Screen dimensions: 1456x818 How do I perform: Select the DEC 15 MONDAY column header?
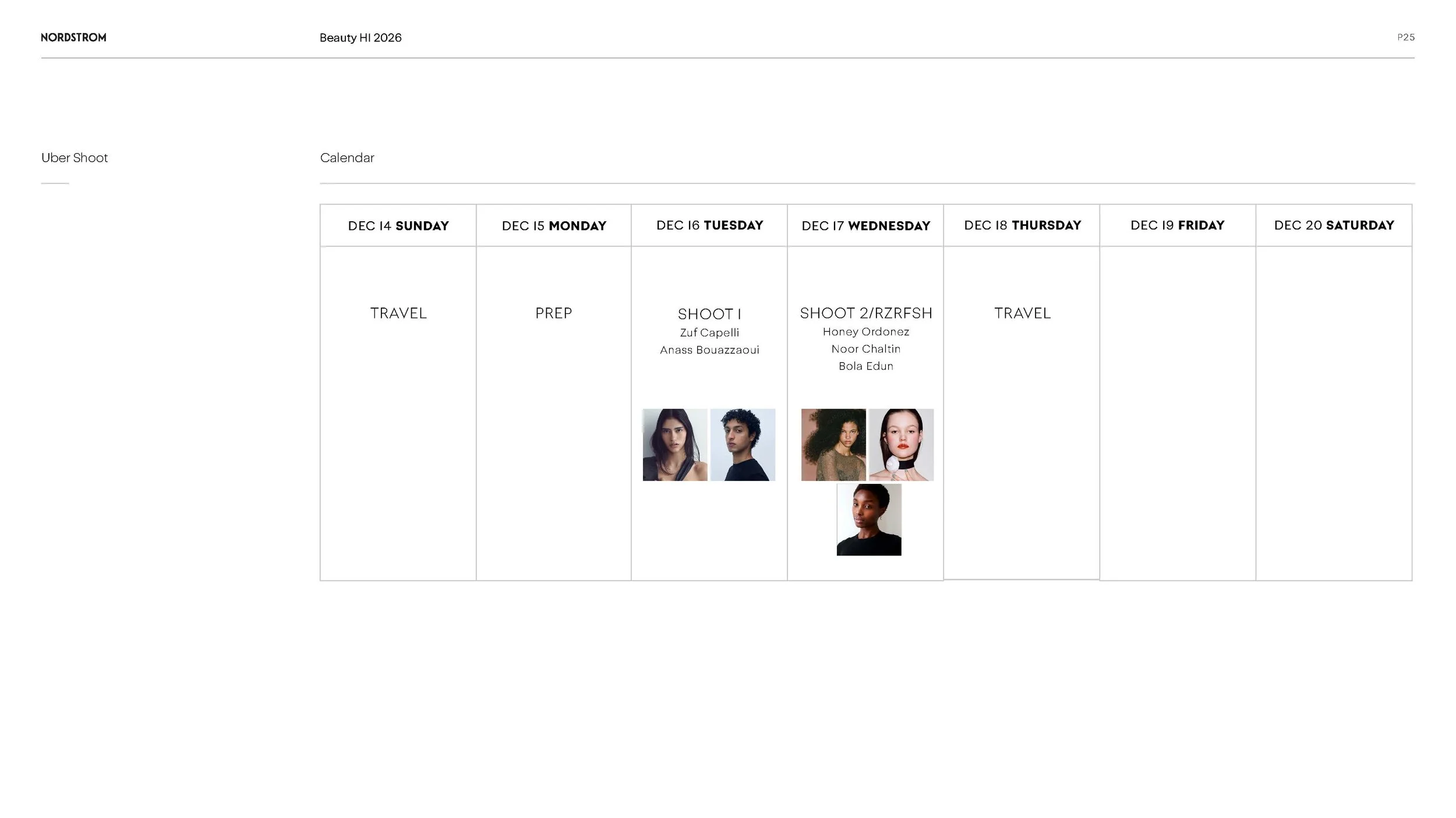point(554,226)
